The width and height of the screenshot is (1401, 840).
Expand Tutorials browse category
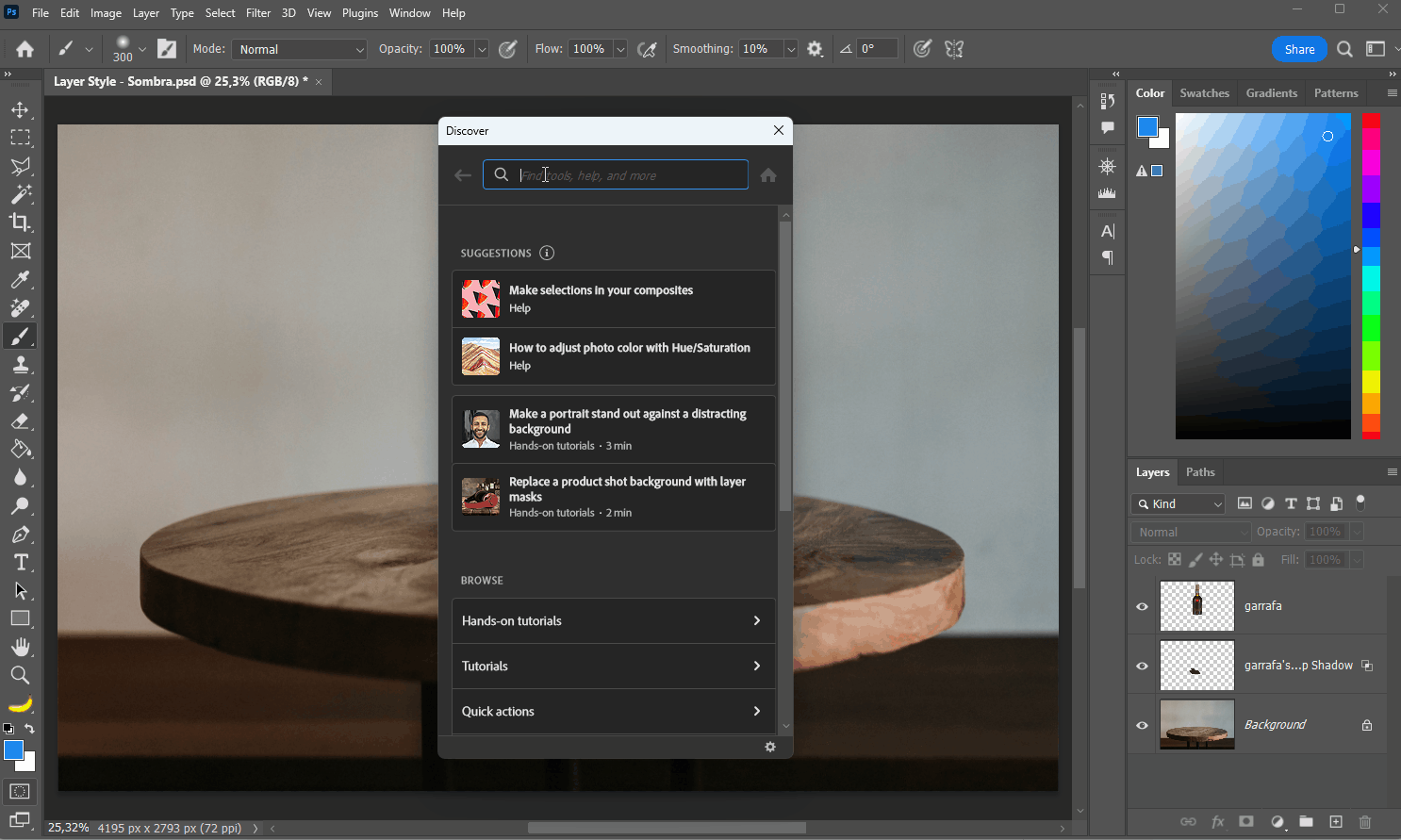(614, 667)
